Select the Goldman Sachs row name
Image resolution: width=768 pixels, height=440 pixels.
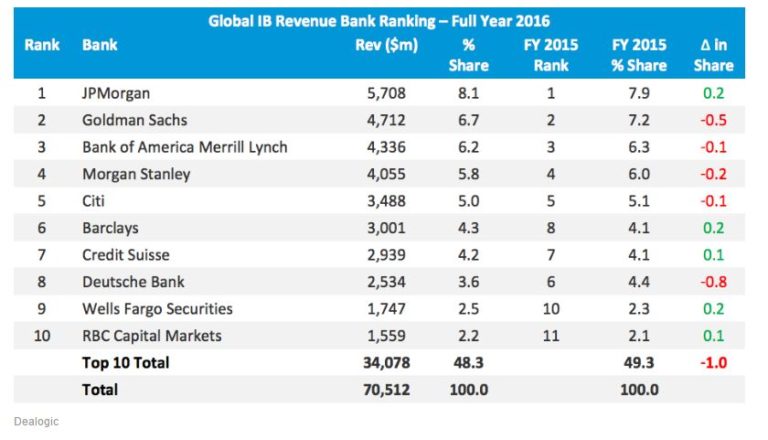pyautogui.click(x=137, y=121)
